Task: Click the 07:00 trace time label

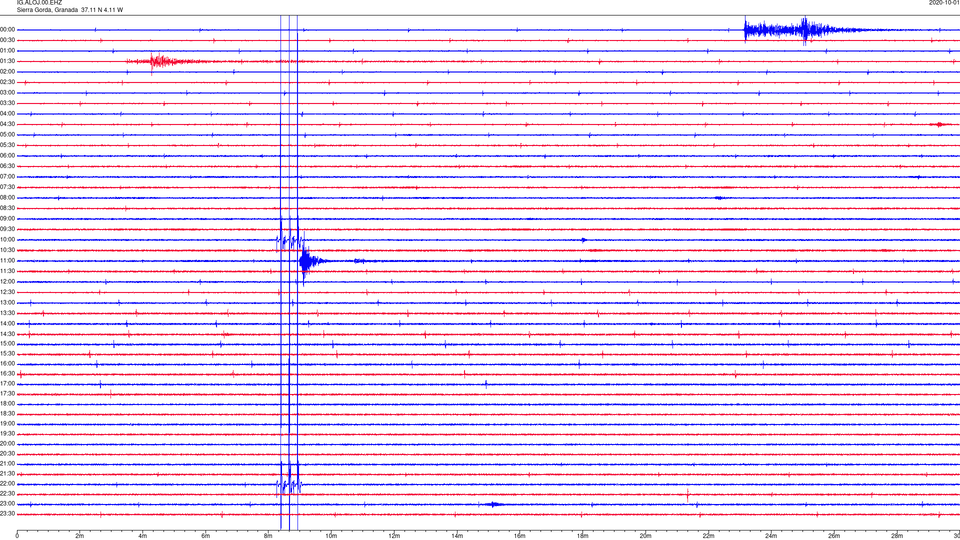Action: pyautogui.click(x=8, y=176)
